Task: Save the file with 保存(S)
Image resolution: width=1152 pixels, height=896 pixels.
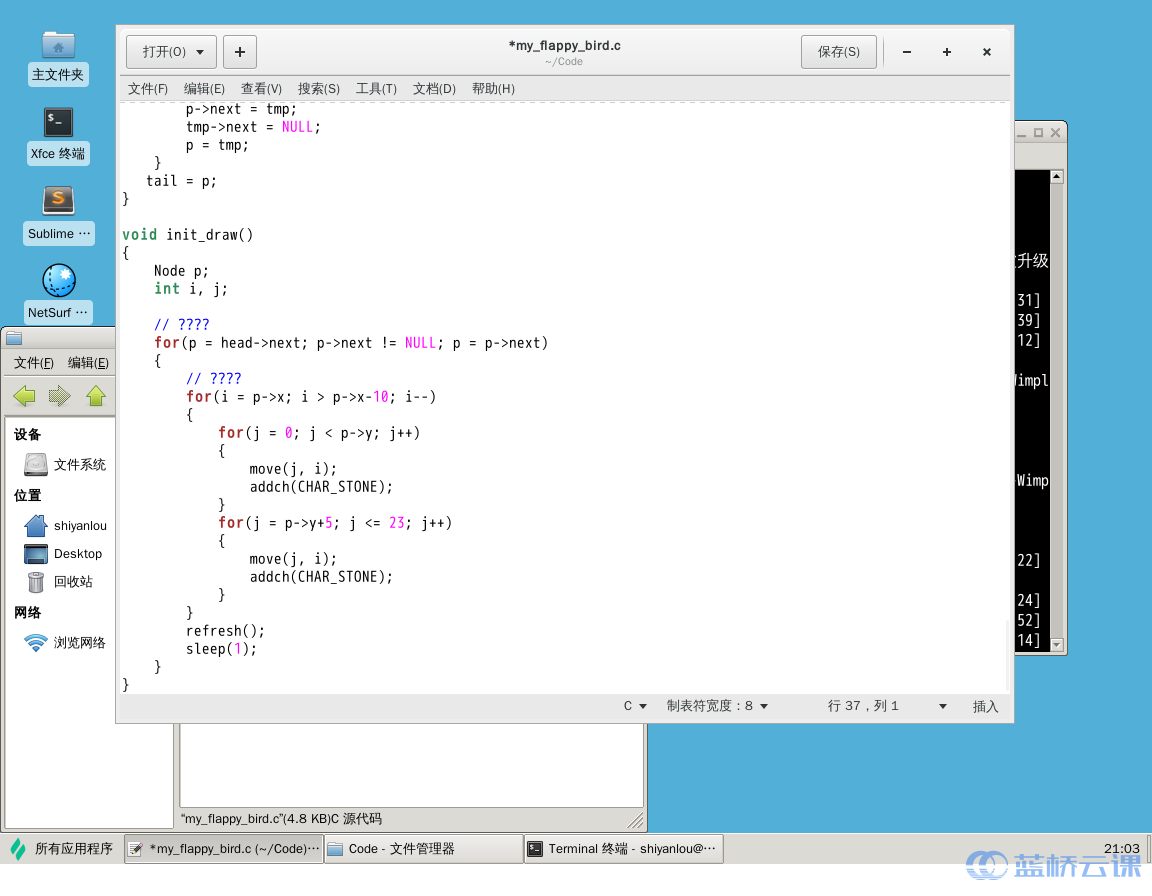Action: click(838, 51)
